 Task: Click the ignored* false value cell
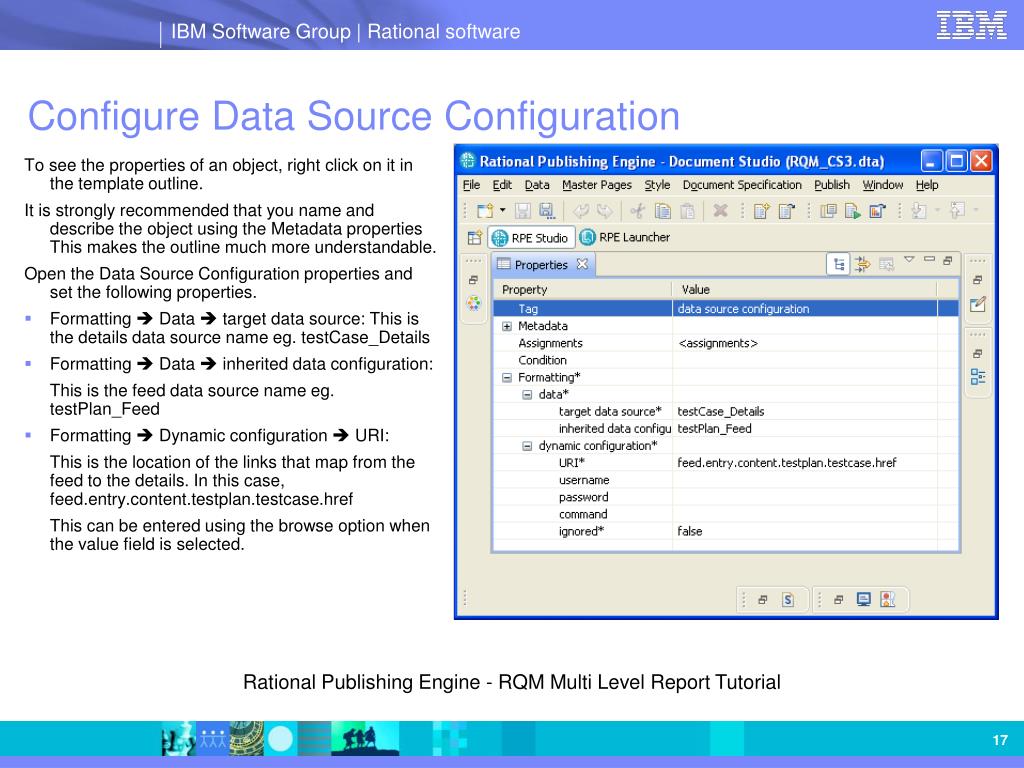805,531
